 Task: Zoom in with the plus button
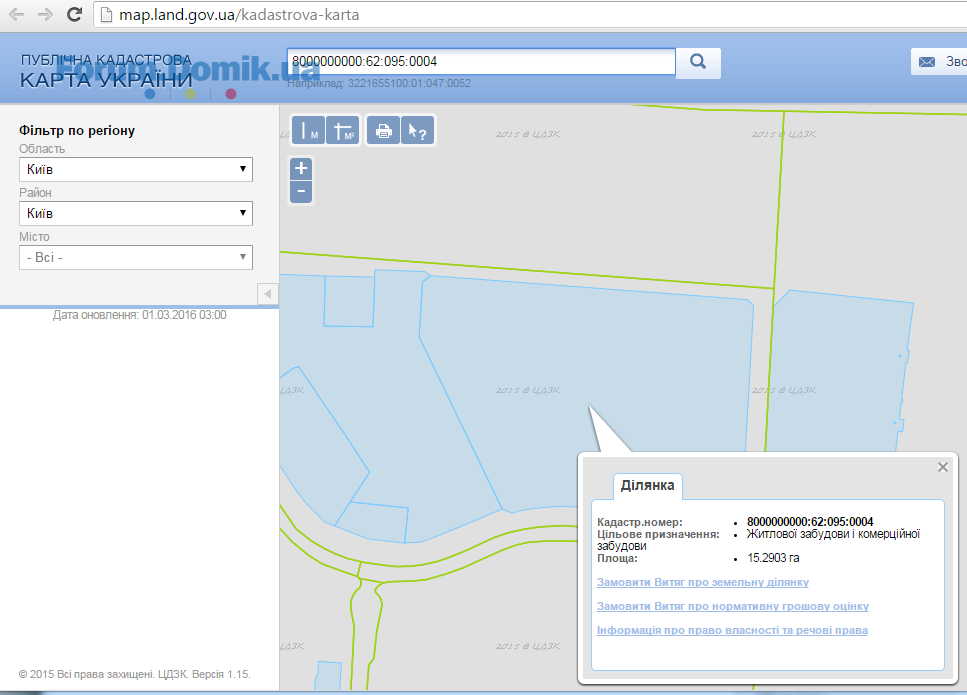tap(301, 168)
